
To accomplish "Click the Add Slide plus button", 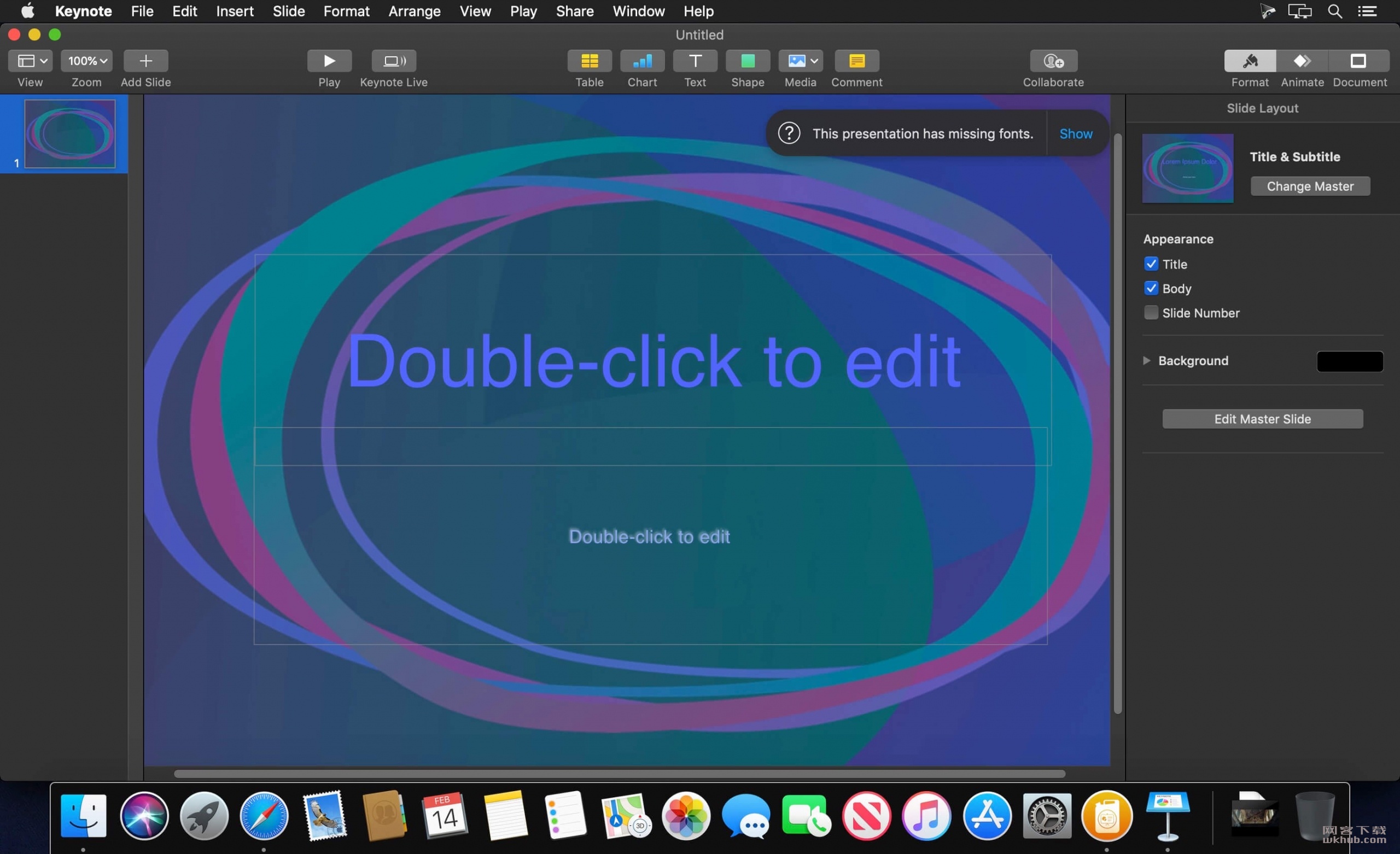I will click(145, 61).
